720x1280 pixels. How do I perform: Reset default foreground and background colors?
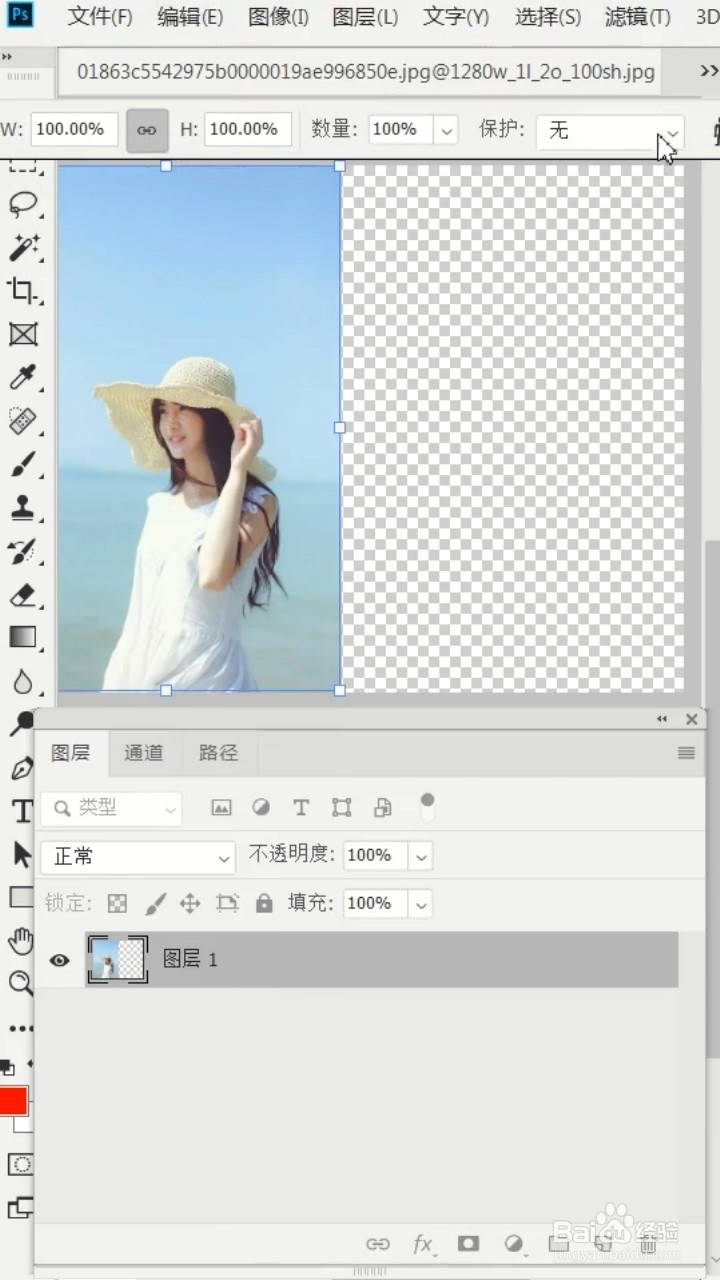coord(7,1068)
